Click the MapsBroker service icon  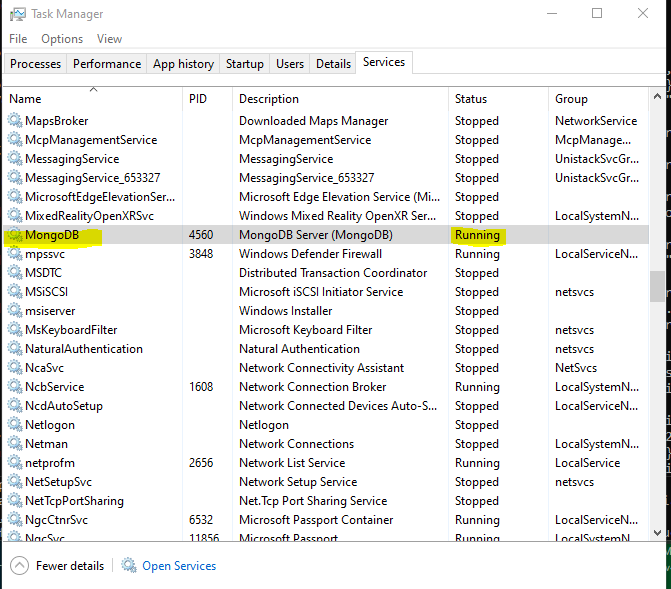14,121
